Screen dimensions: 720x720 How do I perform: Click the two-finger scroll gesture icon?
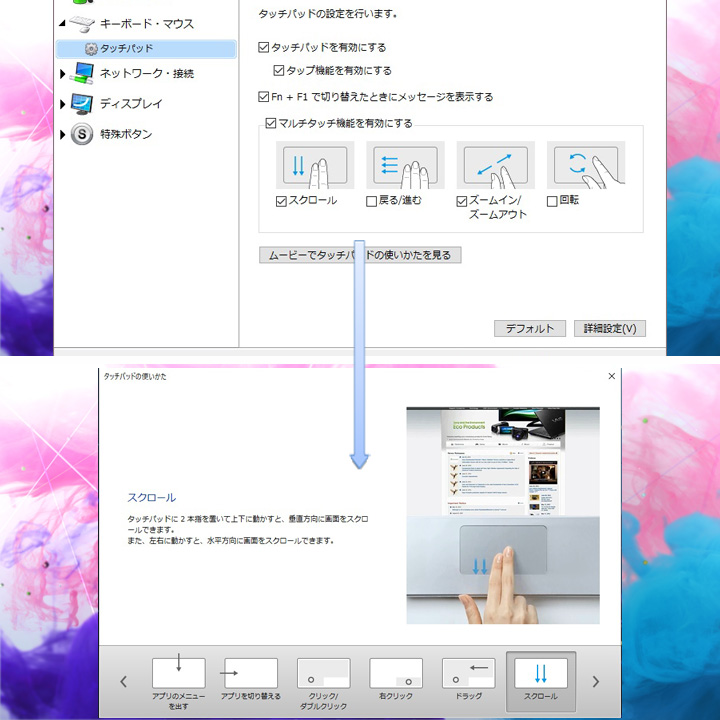[315, 165]
